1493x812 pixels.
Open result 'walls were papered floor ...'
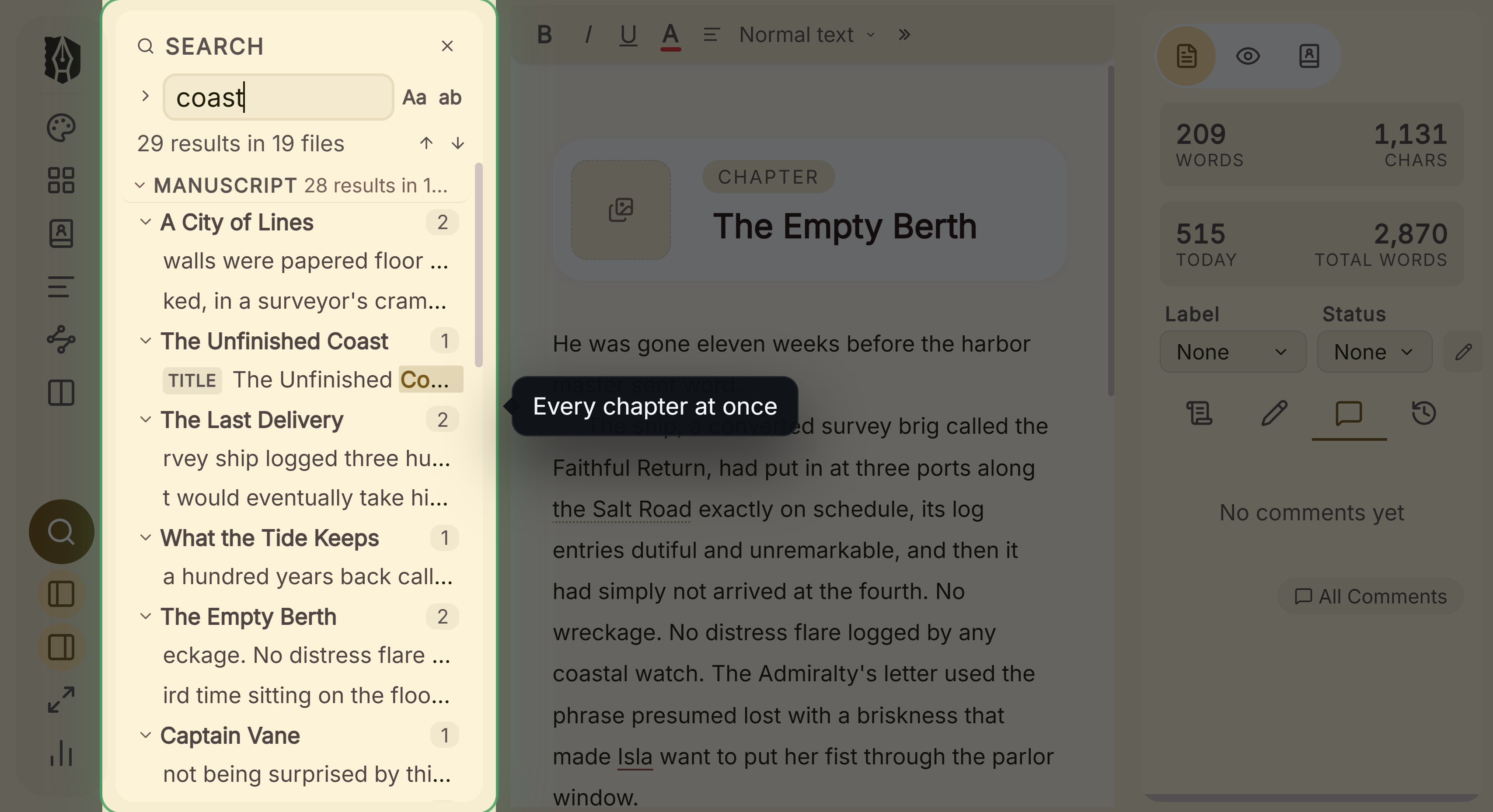click(306, 261)
